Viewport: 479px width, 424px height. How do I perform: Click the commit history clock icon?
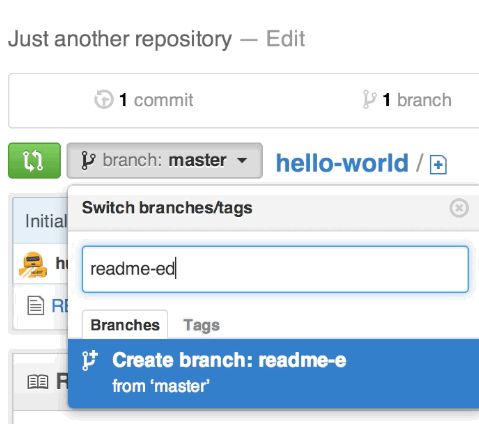104,99
